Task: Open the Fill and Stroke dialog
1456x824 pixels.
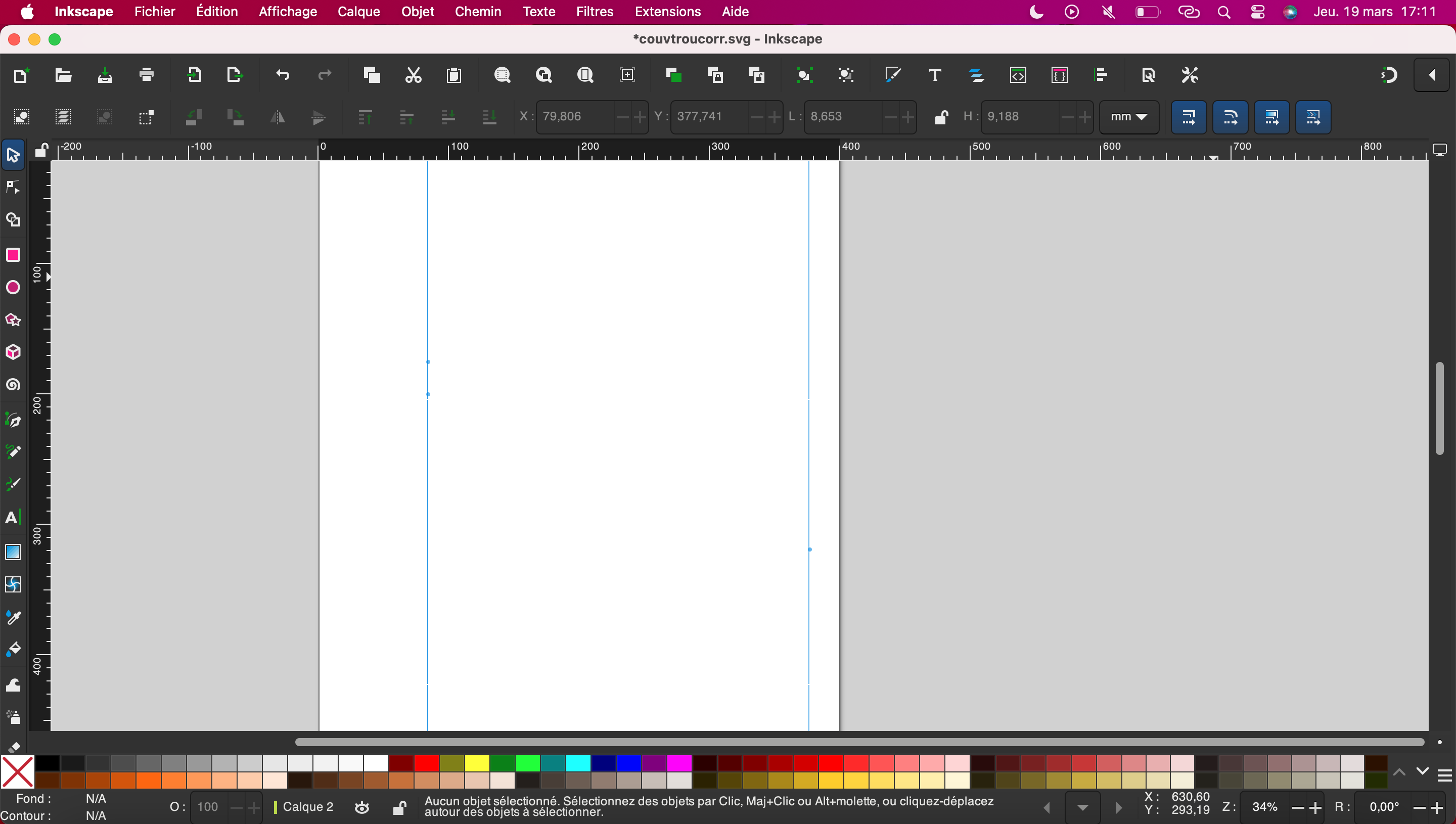Action: click(893, 75)
